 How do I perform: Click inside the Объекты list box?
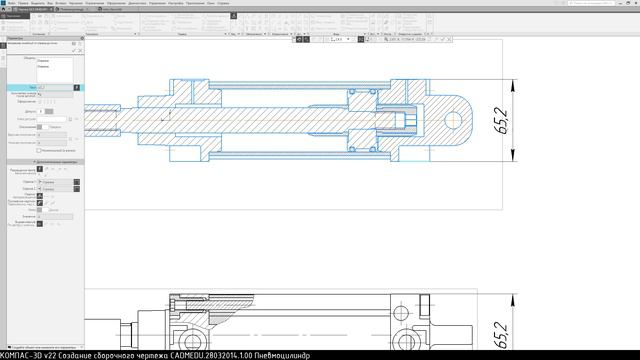click(55, 70)
